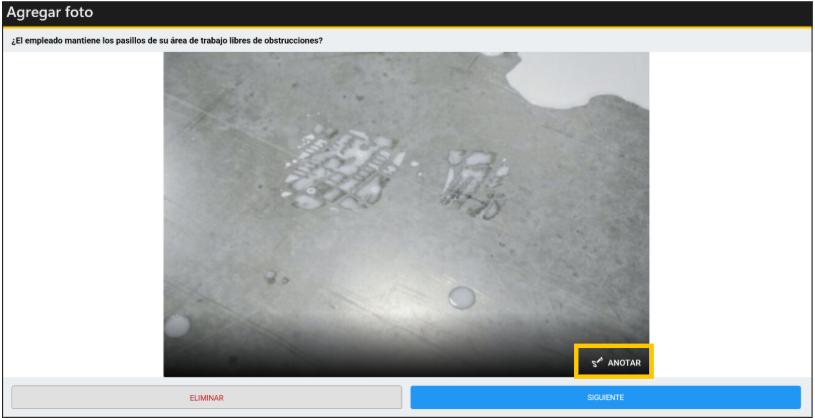Click the 'Agregar foto' header title
Viewport: 815px width, 418px height.
[x=52, y=14]
